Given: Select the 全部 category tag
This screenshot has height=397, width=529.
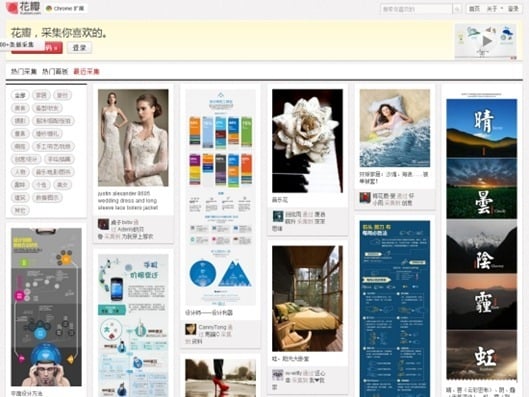Looking at the screenshot, I should pos(20,95).
